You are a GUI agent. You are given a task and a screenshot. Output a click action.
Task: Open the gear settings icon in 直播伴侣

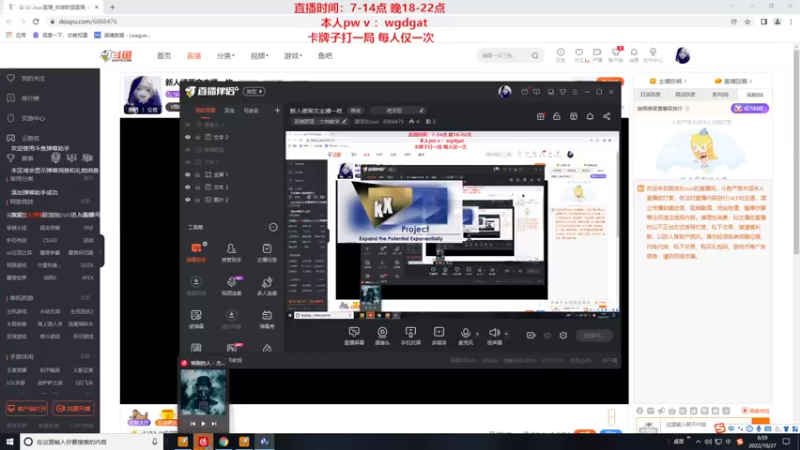[563, 335]
